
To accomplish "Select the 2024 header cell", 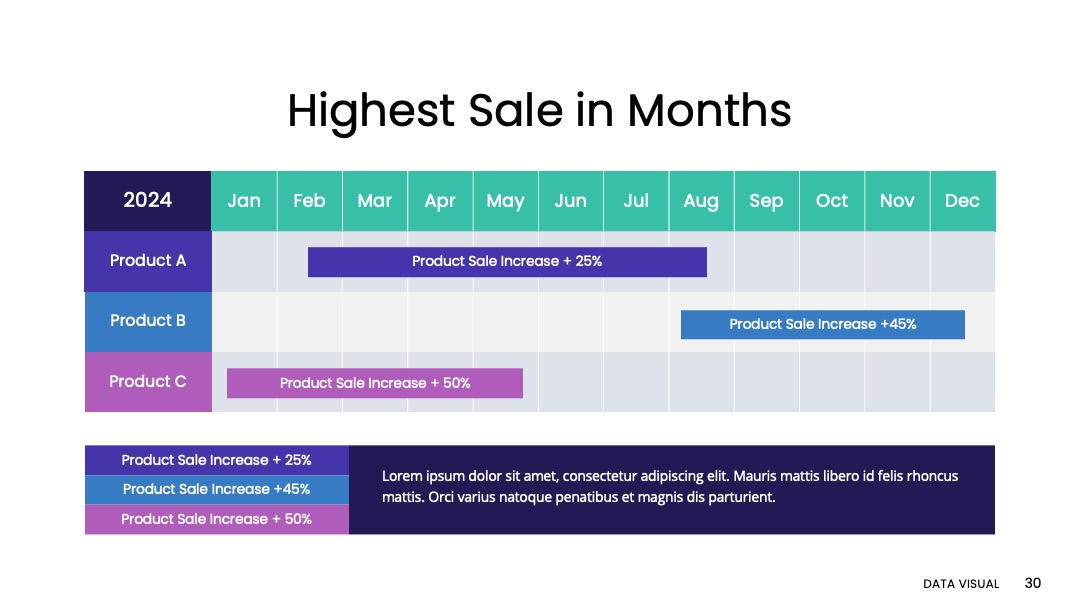I will point(147,200).
